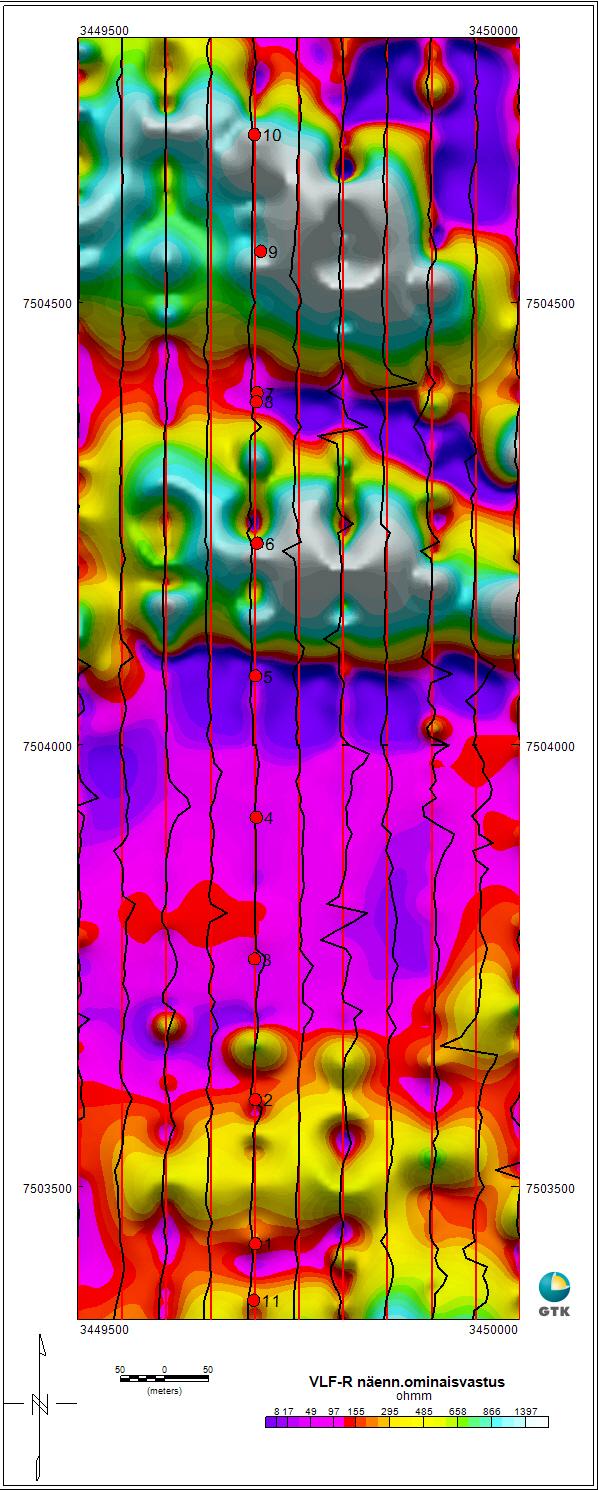Click the red station marker labeled 7

(256, 392)
